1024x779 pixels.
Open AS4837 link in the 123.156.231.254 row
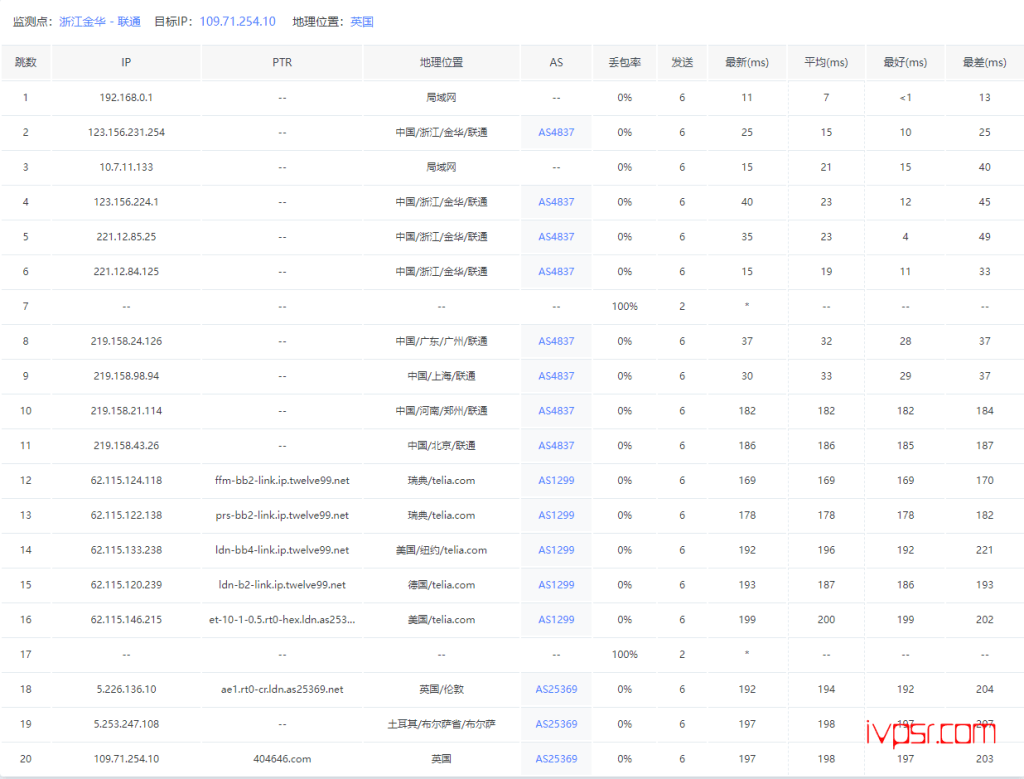point(556,133)
